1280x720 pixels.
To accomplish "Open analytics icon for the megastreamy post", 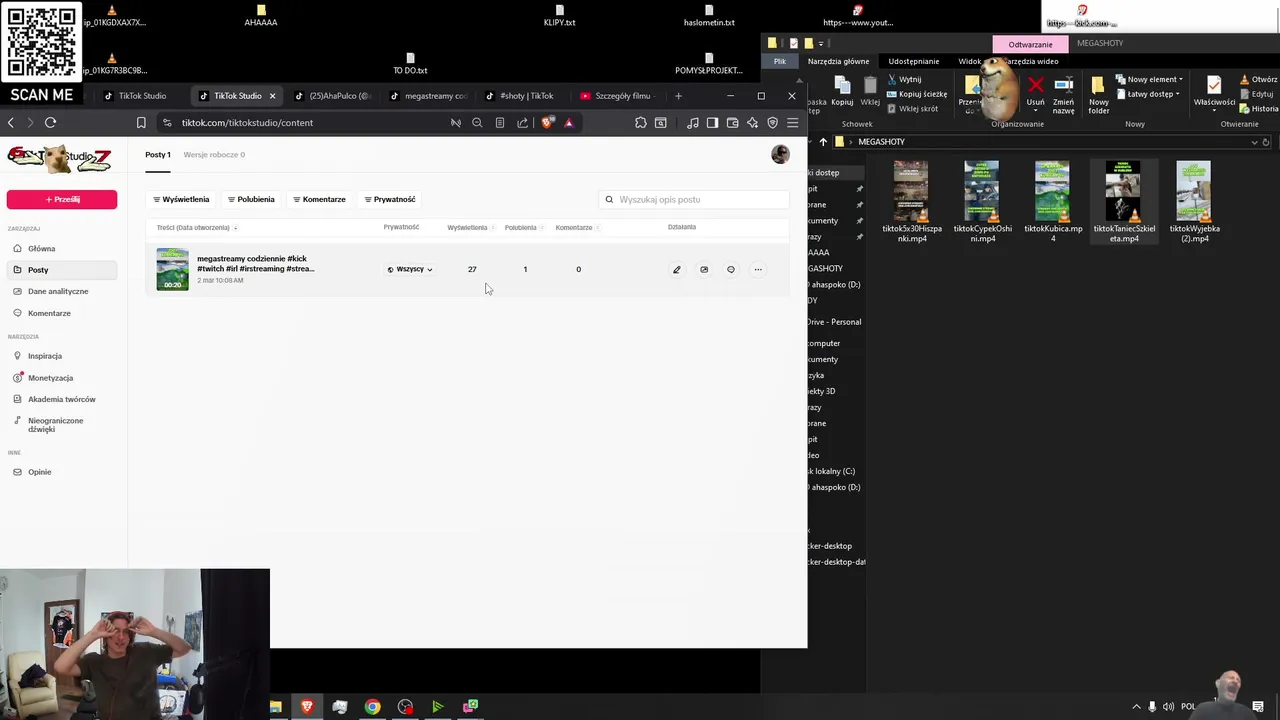I will (x=704, y=269).
